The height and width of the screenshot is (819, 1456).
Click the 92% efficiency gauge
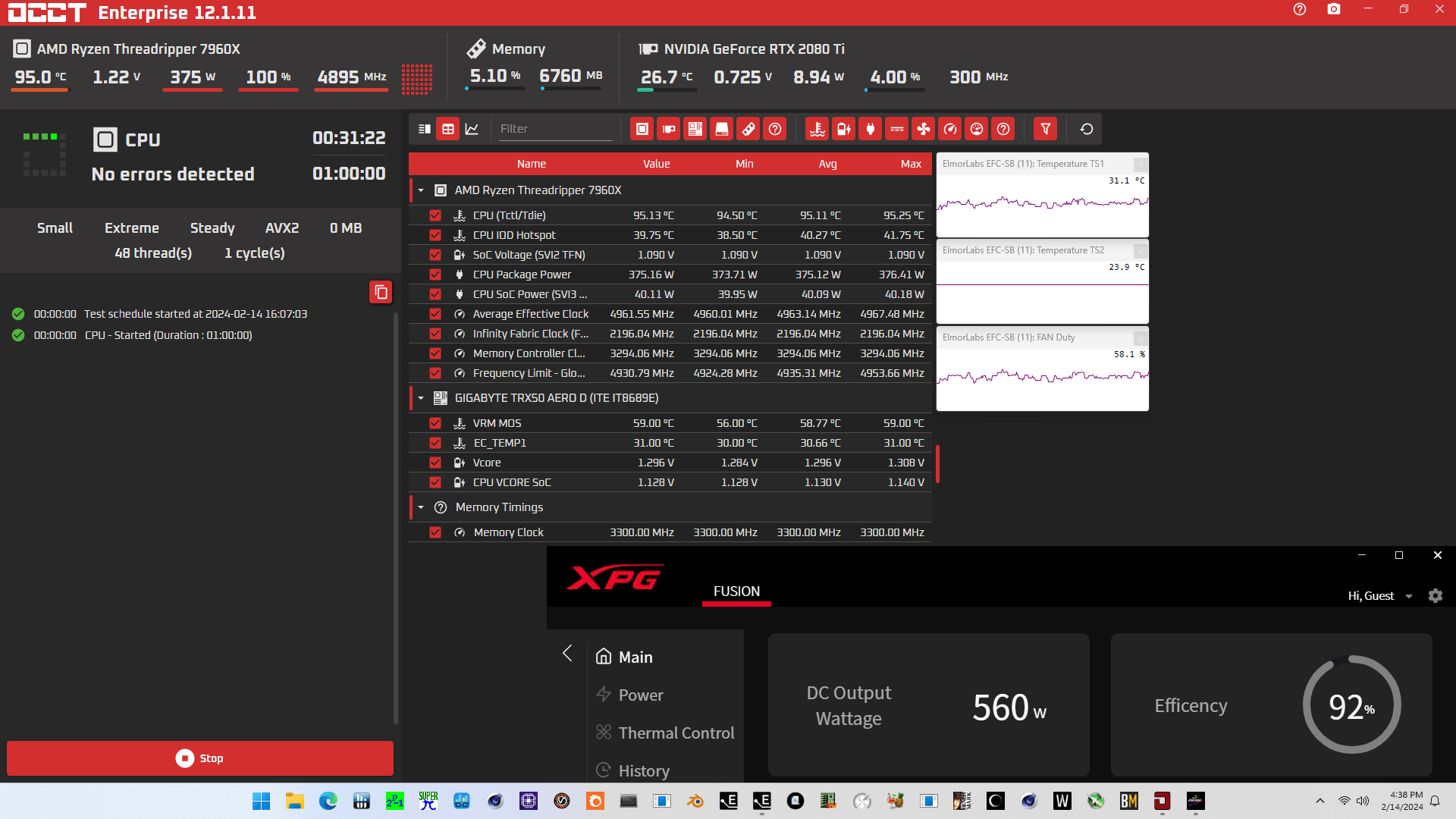click(1351, 705)
